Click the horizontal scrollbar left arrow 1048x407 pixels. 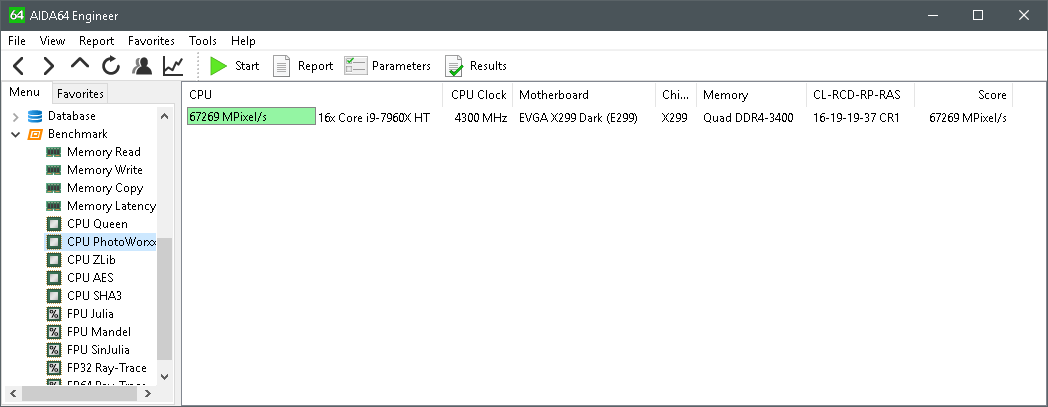(11, 394)
